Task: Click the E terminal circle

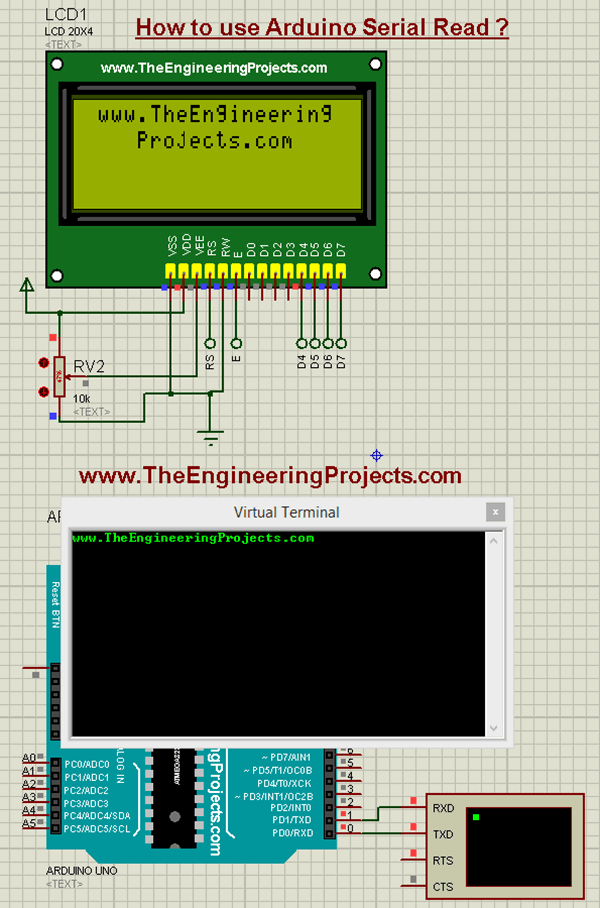Action: [x=236, y=342]
